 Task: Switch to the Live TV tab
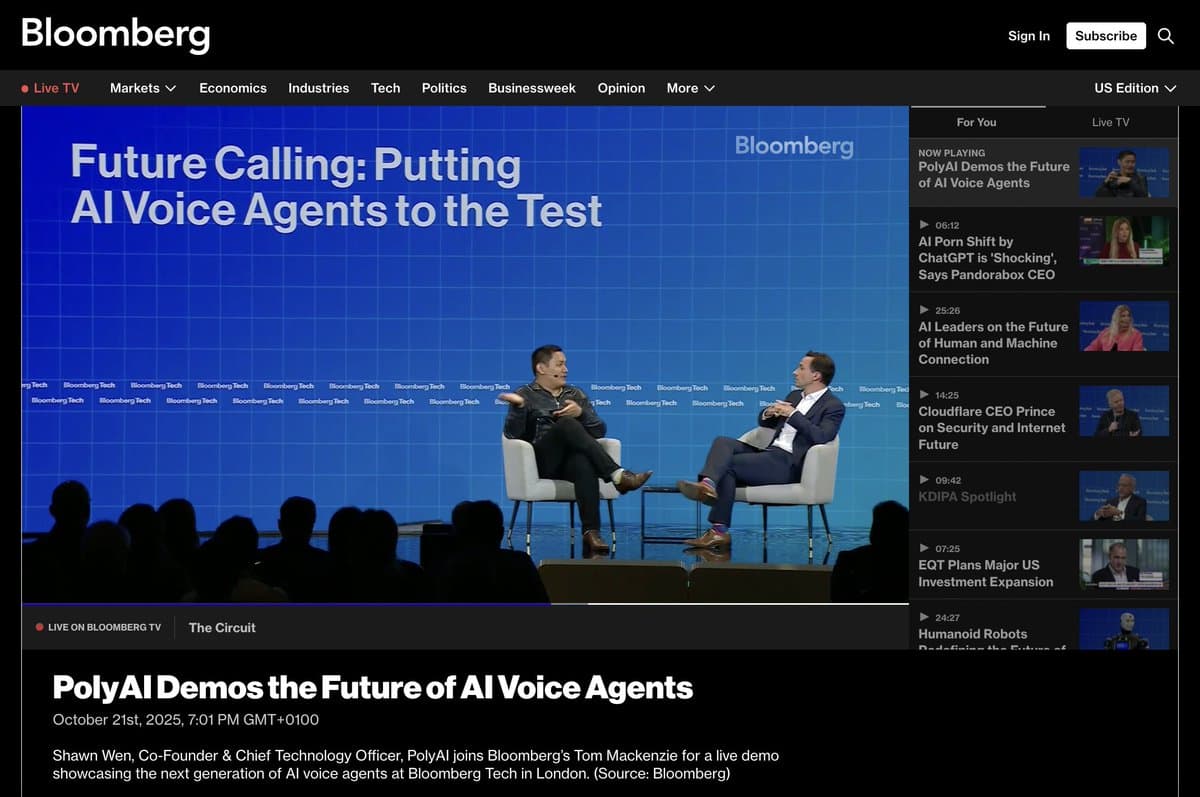coord(1110,122)
